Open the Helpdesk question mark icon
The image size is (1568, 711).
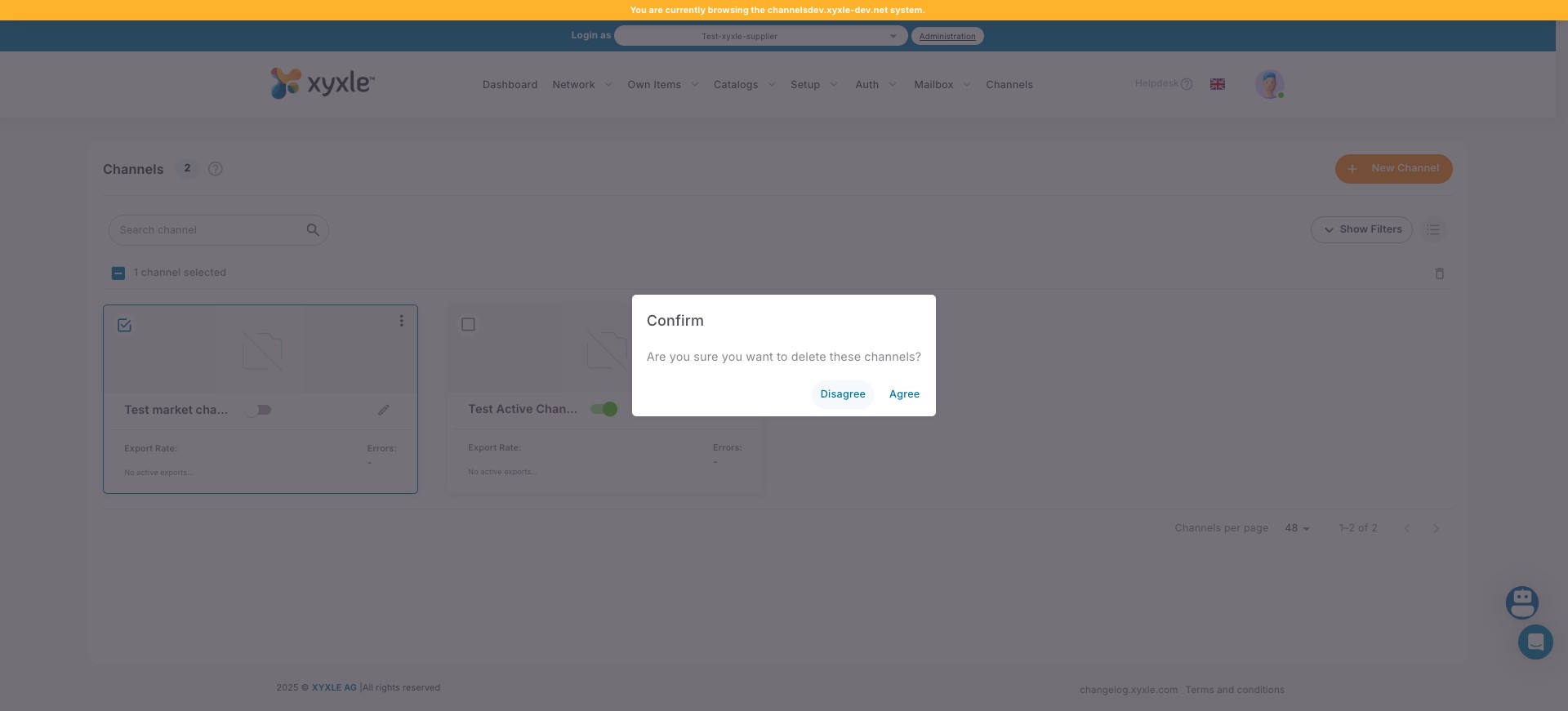1187,84
